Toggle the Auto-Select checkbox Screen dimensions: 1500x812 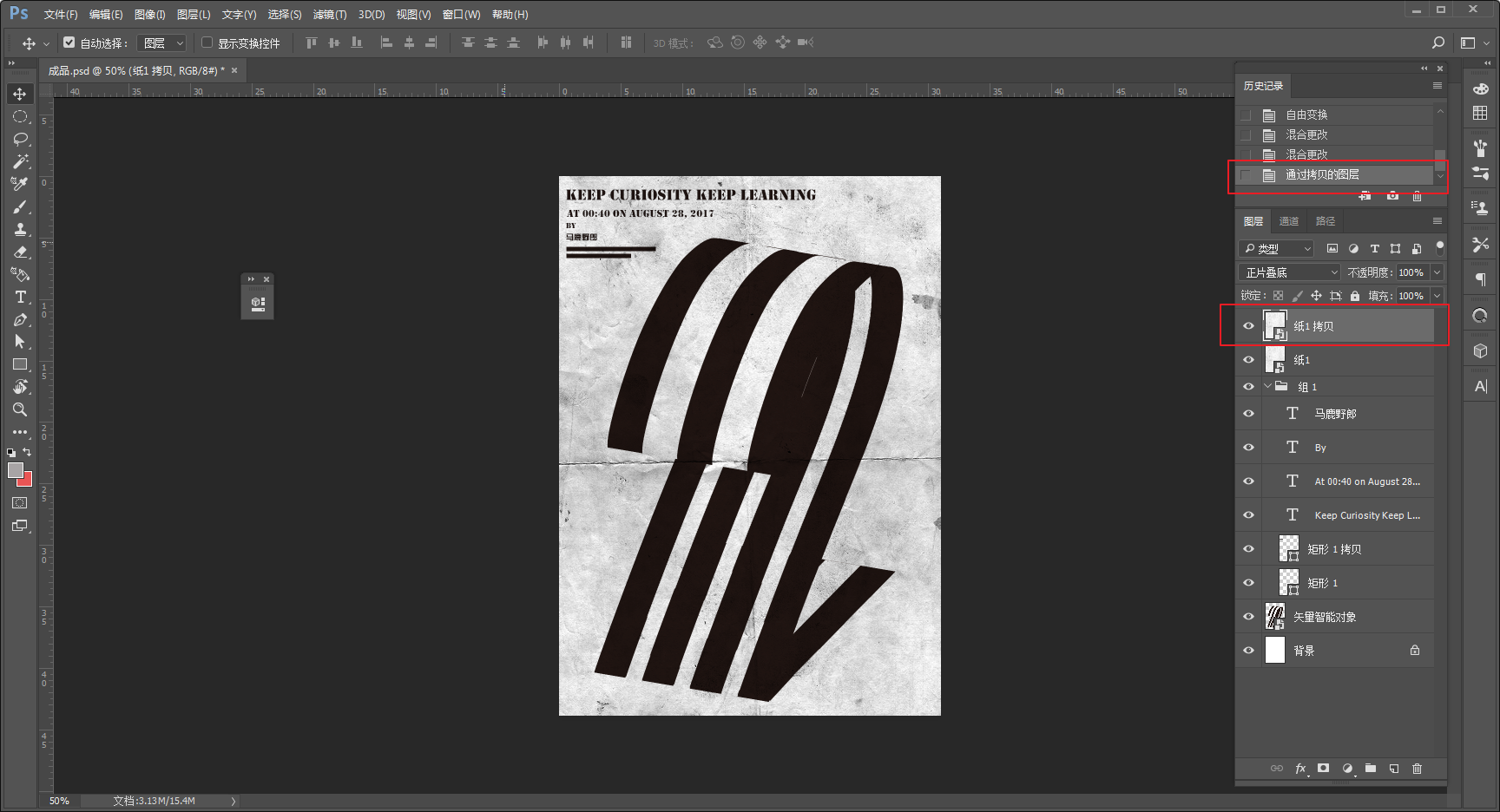[x=69, y=43]
